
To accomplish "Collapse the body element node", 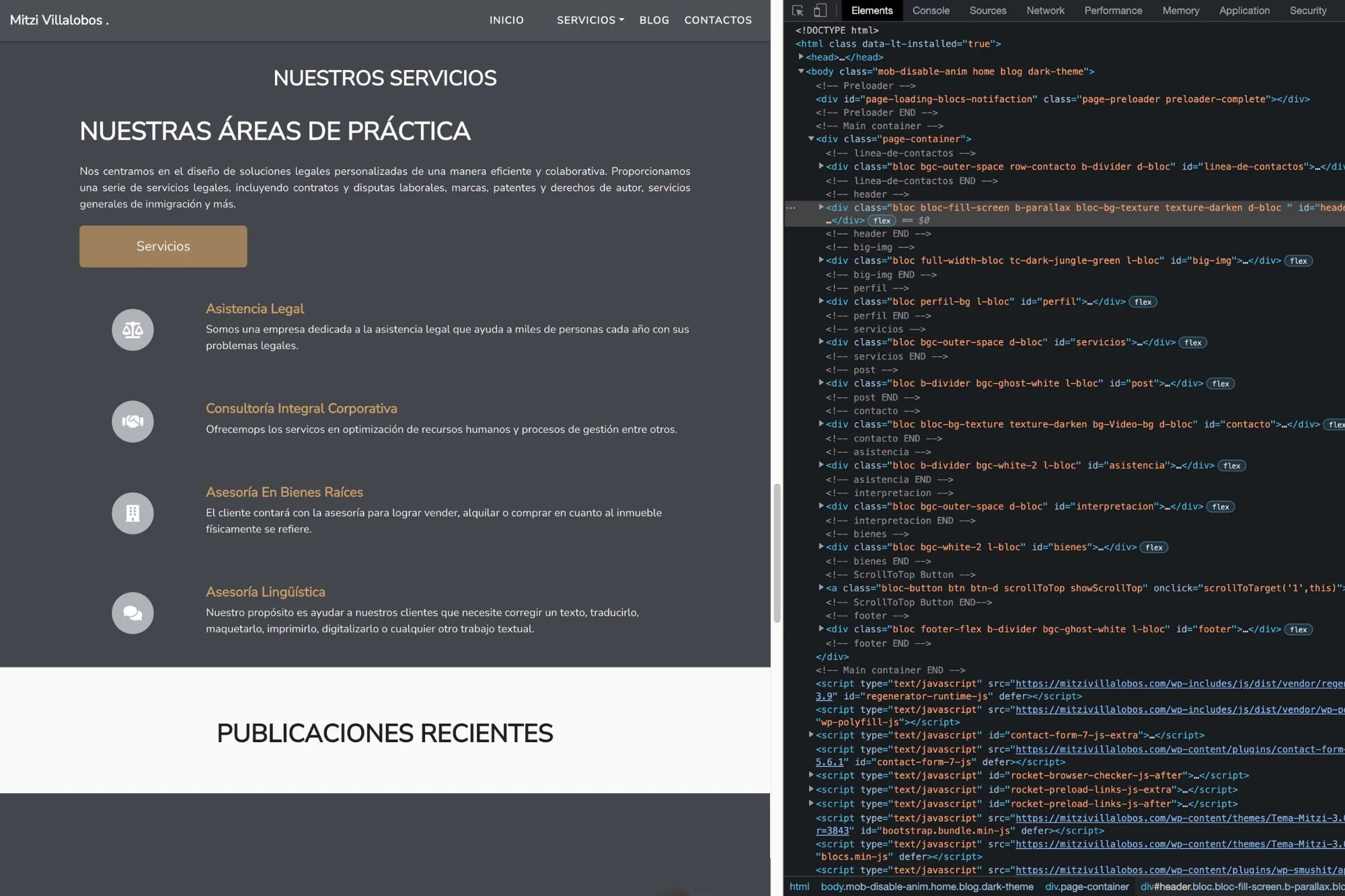I will pyautogui.click(x=801, y=71).
